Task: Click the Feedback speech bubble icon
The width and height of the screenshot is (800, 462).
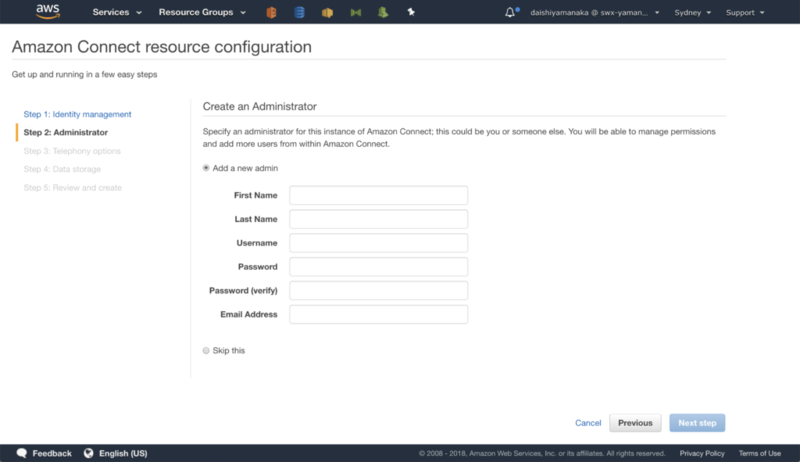Action: pyautogui.click(x=21, y=453)
